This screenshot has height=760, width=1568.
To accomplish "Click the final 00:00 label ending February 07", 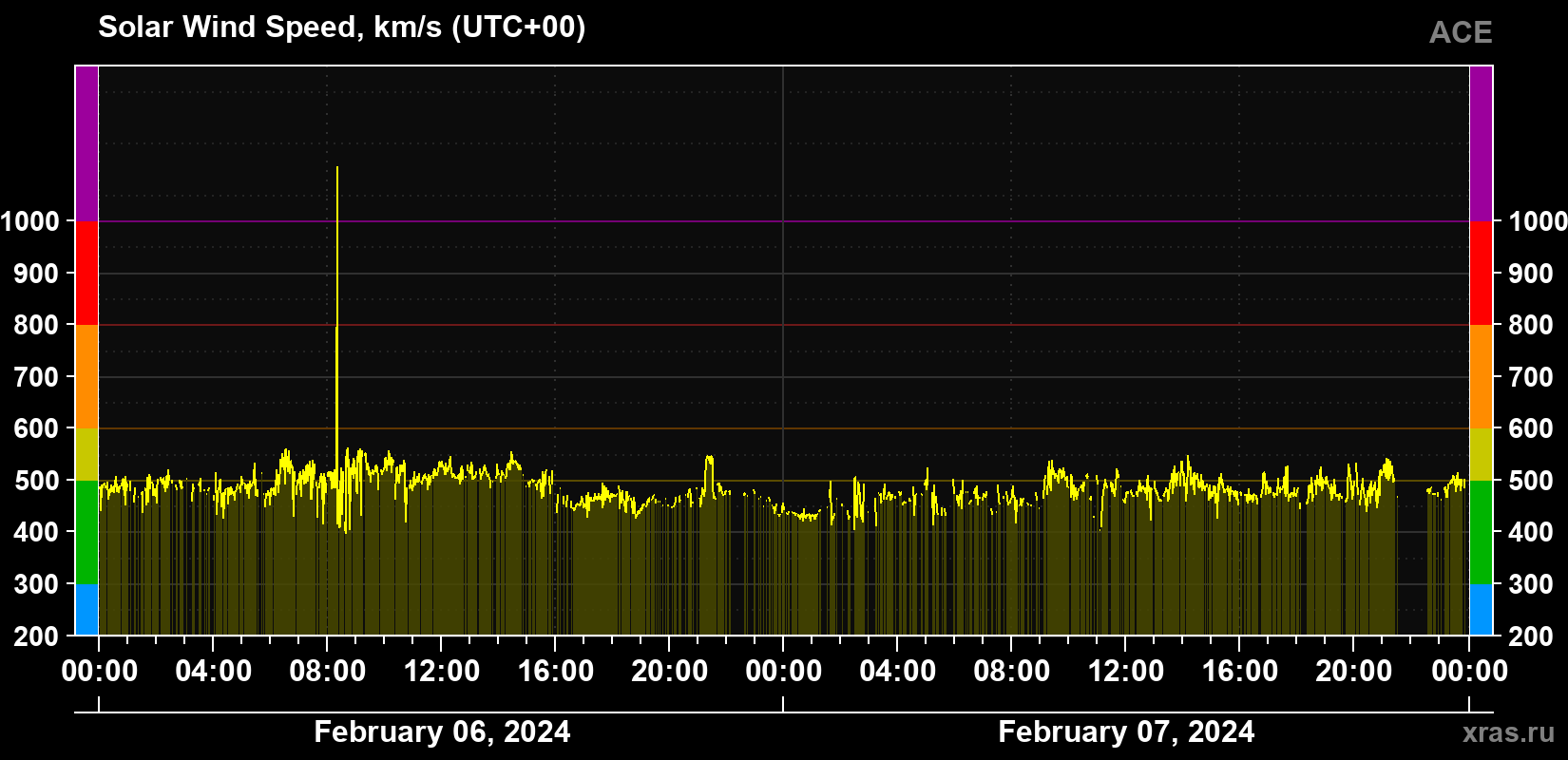I will pyautogui.click(x=1469, y=672).
